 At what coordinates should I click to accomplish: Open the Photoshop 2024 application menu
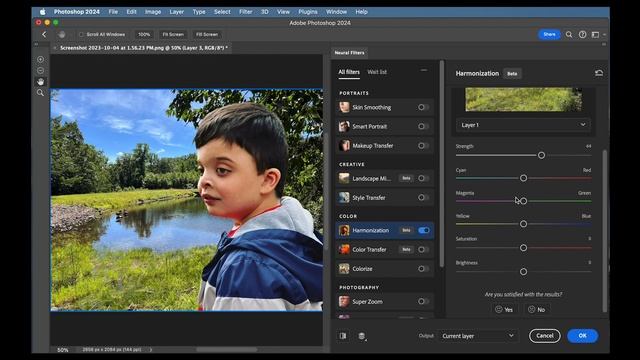pos(77,12)
